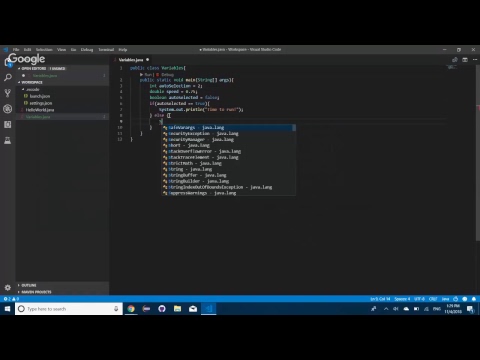
Task: Select the Variables.java editor tab
Action: click(131, 60)
